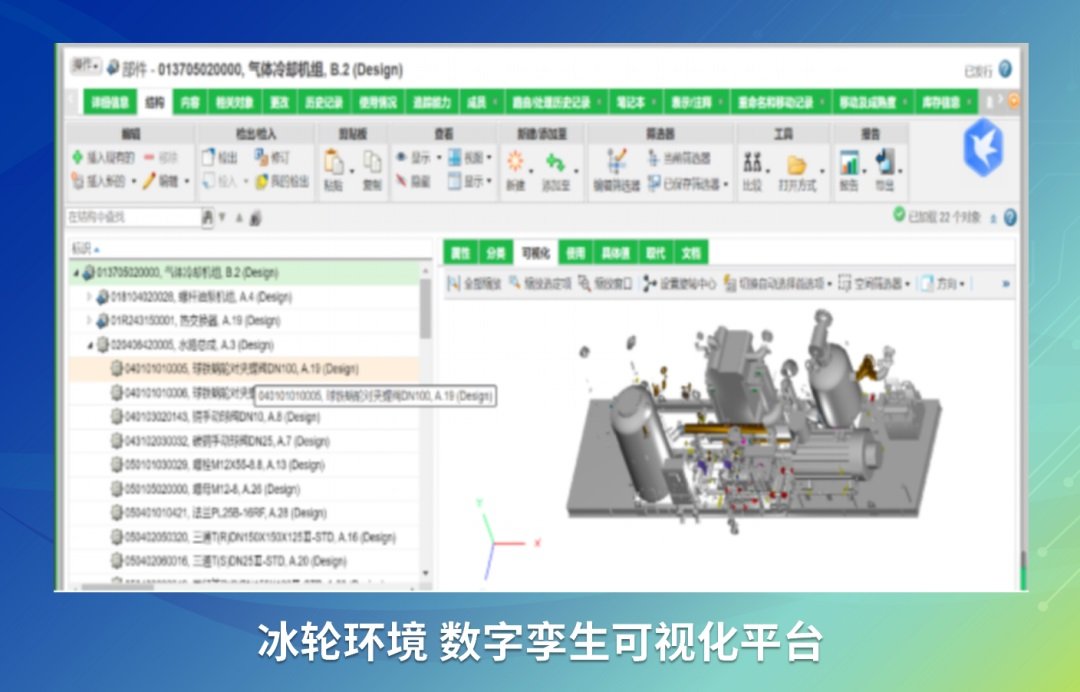The width and height of the screenshot is (1080, 692).
Task: Open the 打开方式 dropdown arrow
Action: pos(822,170)
